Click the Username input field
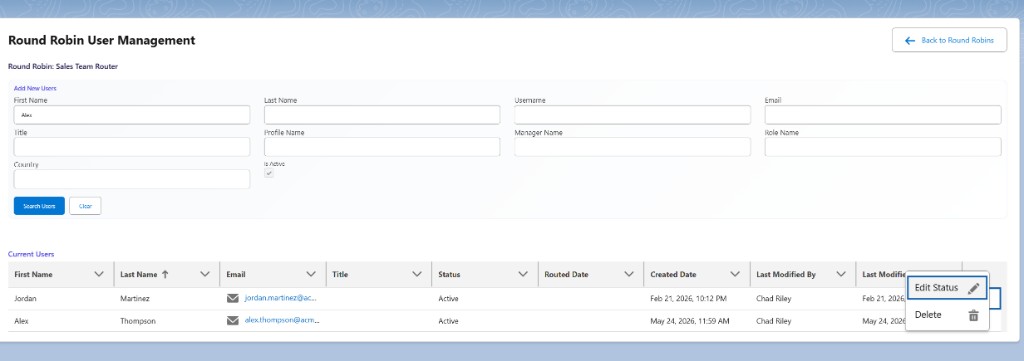 pyautogui.click(x=632, y=115)
